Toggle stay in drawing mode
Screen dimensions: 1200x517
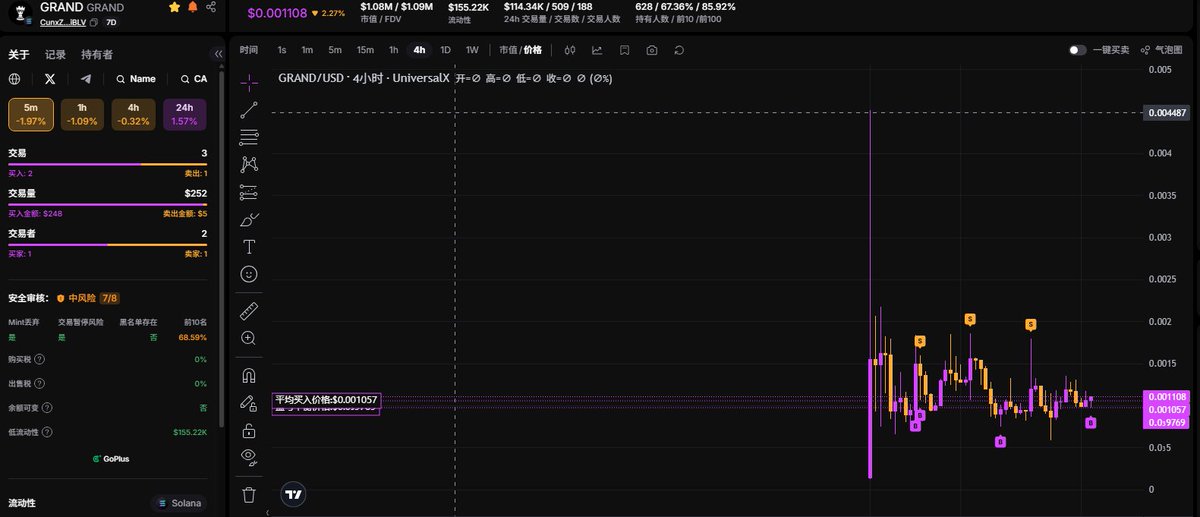pyautogui.click(x=249, y=403)
